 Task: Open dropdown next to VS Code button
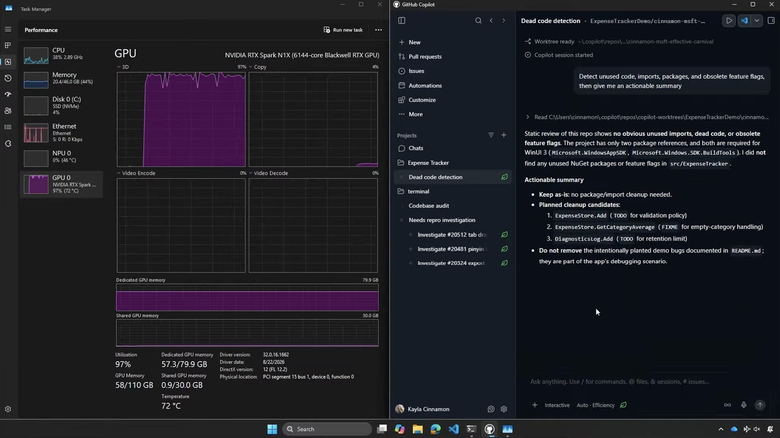click(757, 21)
